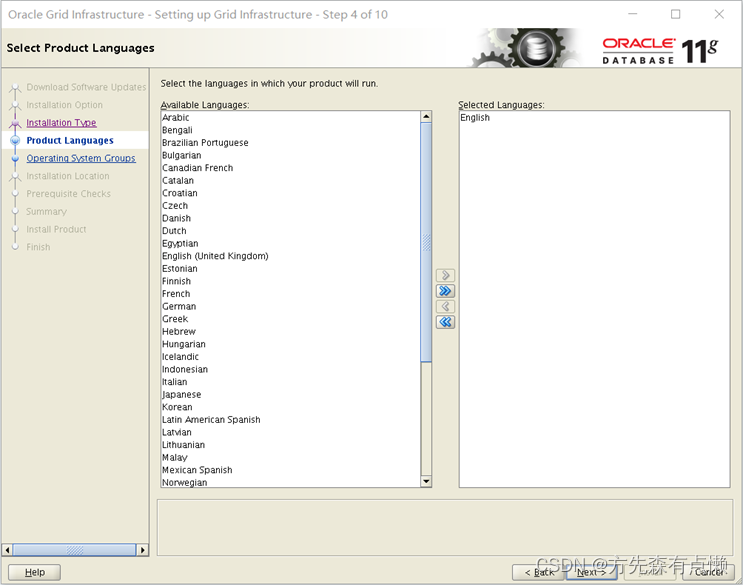Select Hungarian in Available Languages
Image resolution: width=743 pixels, height=585 pixels.
click(290, 344)
